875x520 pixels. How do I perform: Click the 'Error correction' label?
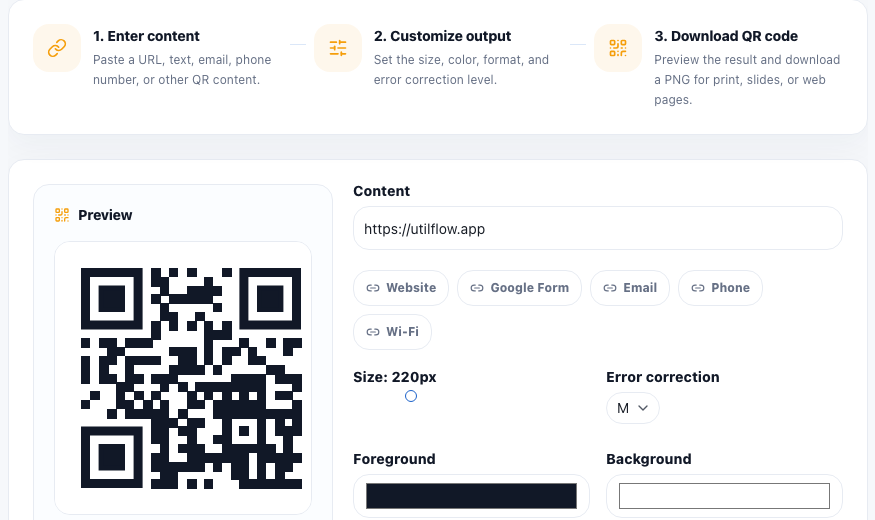(662, 377)
